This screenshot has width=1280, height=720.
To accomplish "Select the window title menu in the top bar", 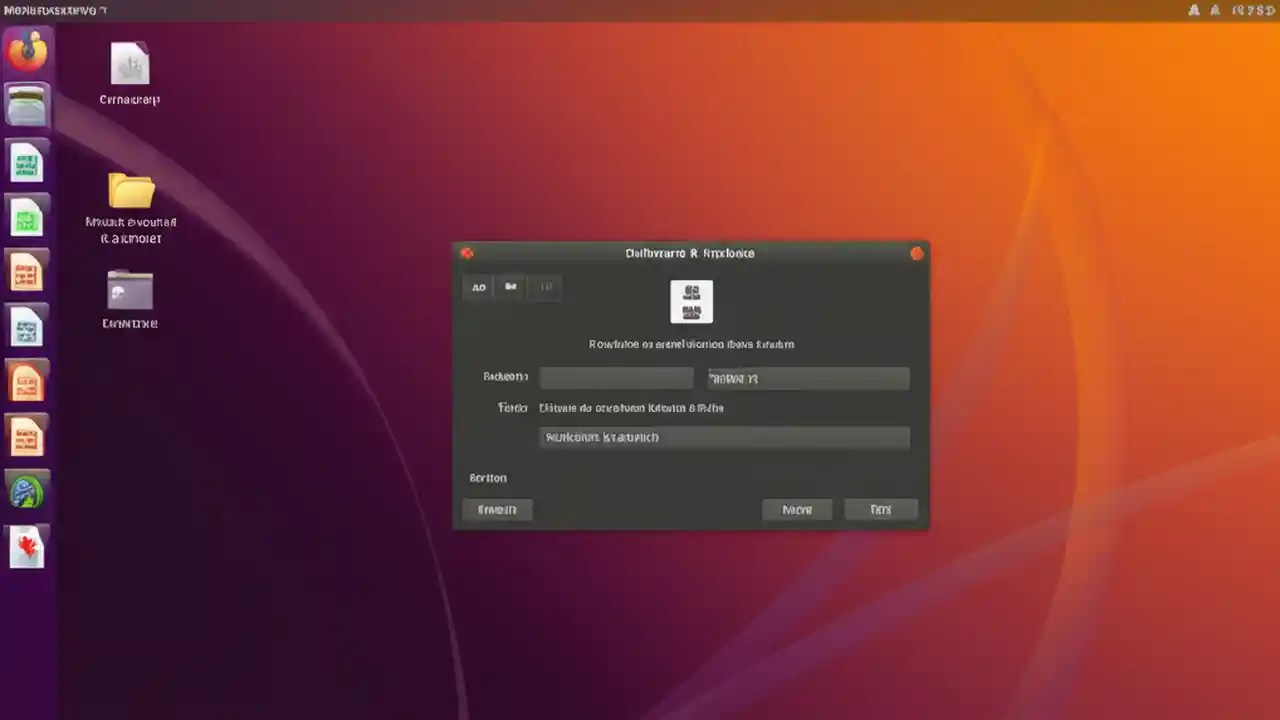I will [x=55, y=10].
